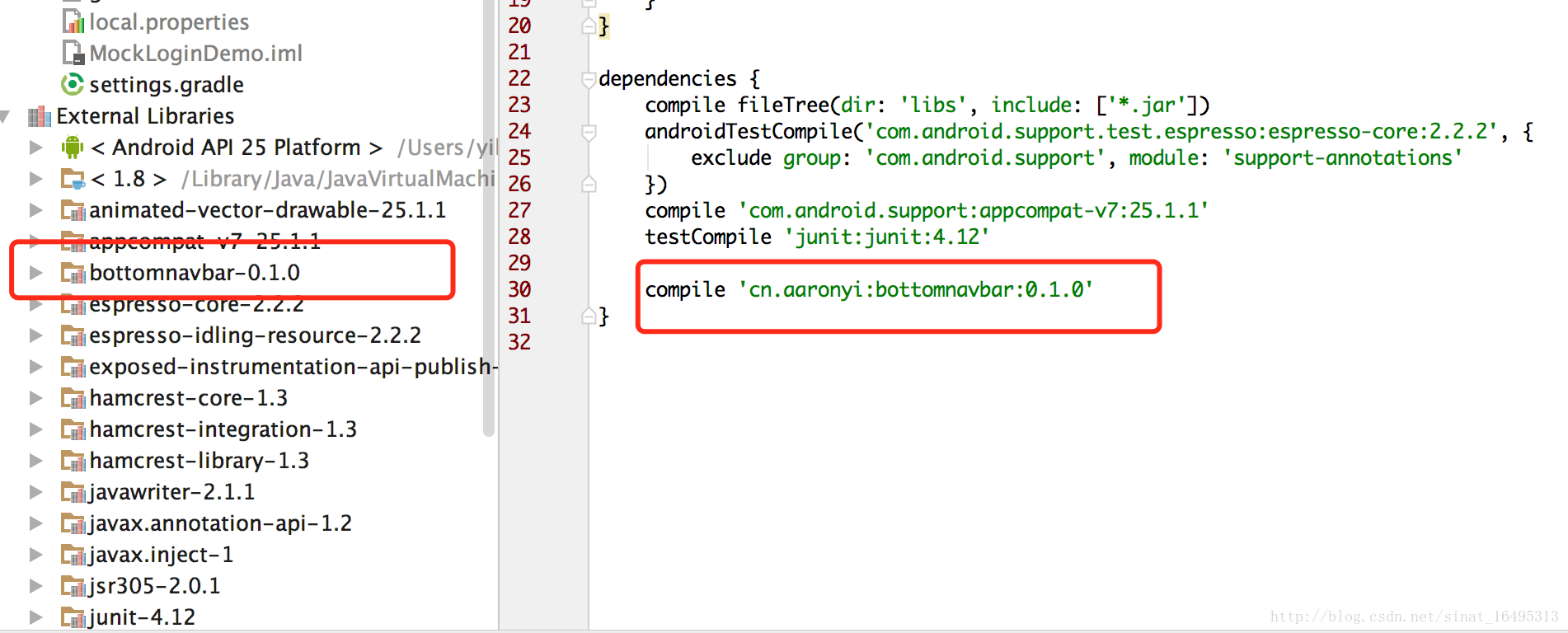Viewport: 1568px width, 633px height.
Task: Click the animated-vector-drawable library icon
Action: [x=73, y=210]
